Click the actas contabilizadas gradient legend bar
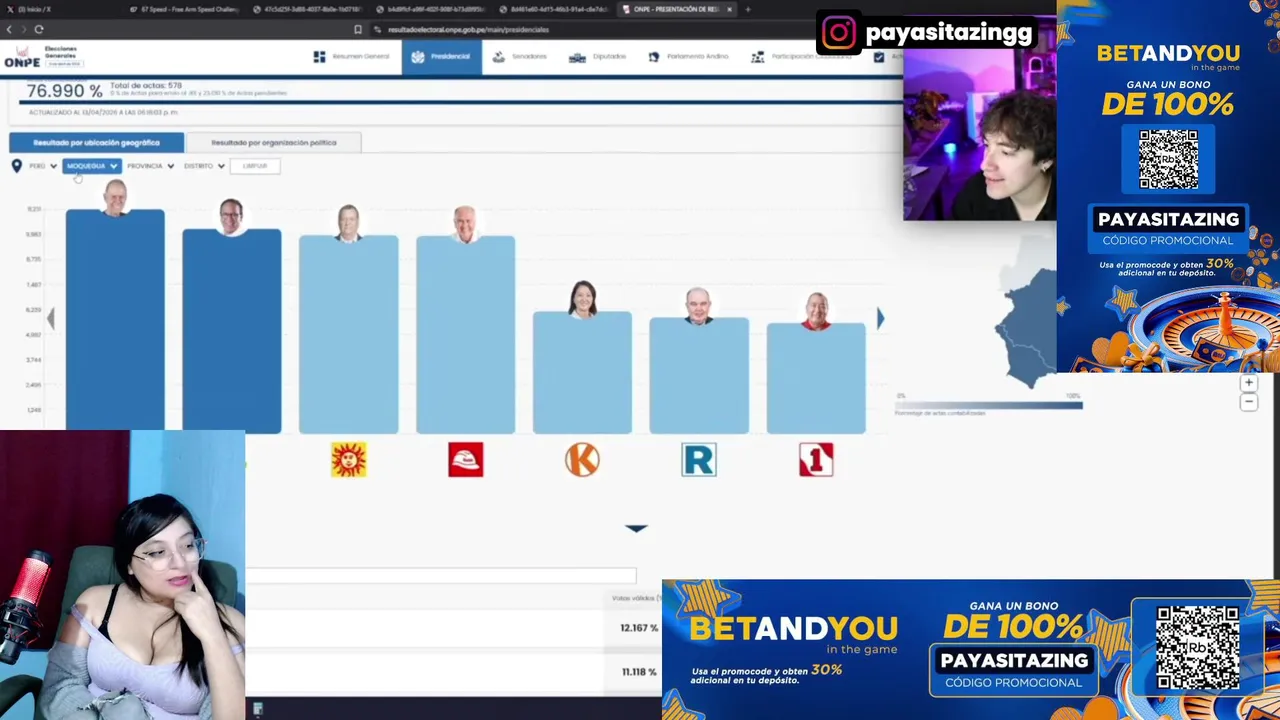Image resolution: width=1280 pixels, height=720 pixels. (988, 405)
